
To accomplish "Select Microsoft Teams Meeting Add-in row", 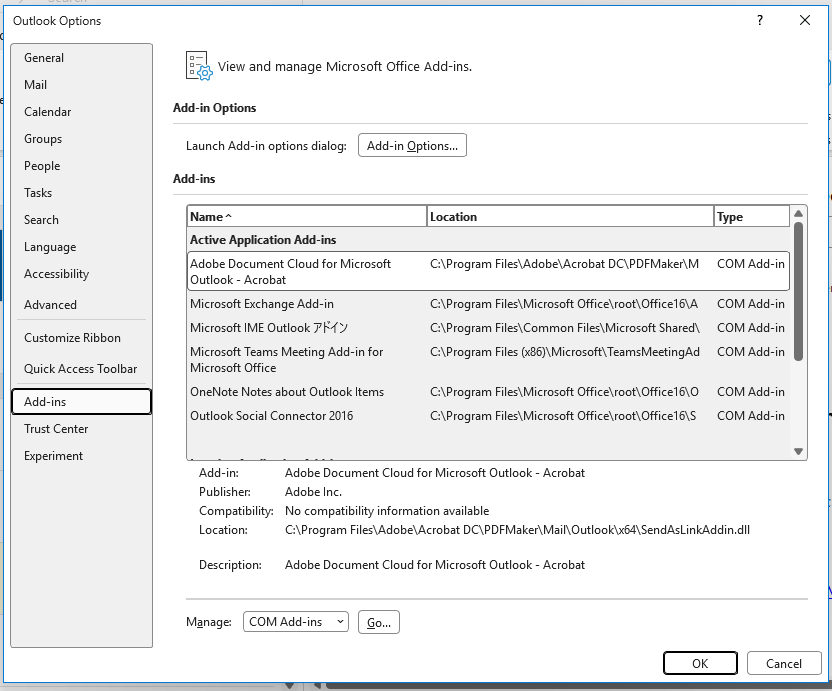I will (488, 360).
